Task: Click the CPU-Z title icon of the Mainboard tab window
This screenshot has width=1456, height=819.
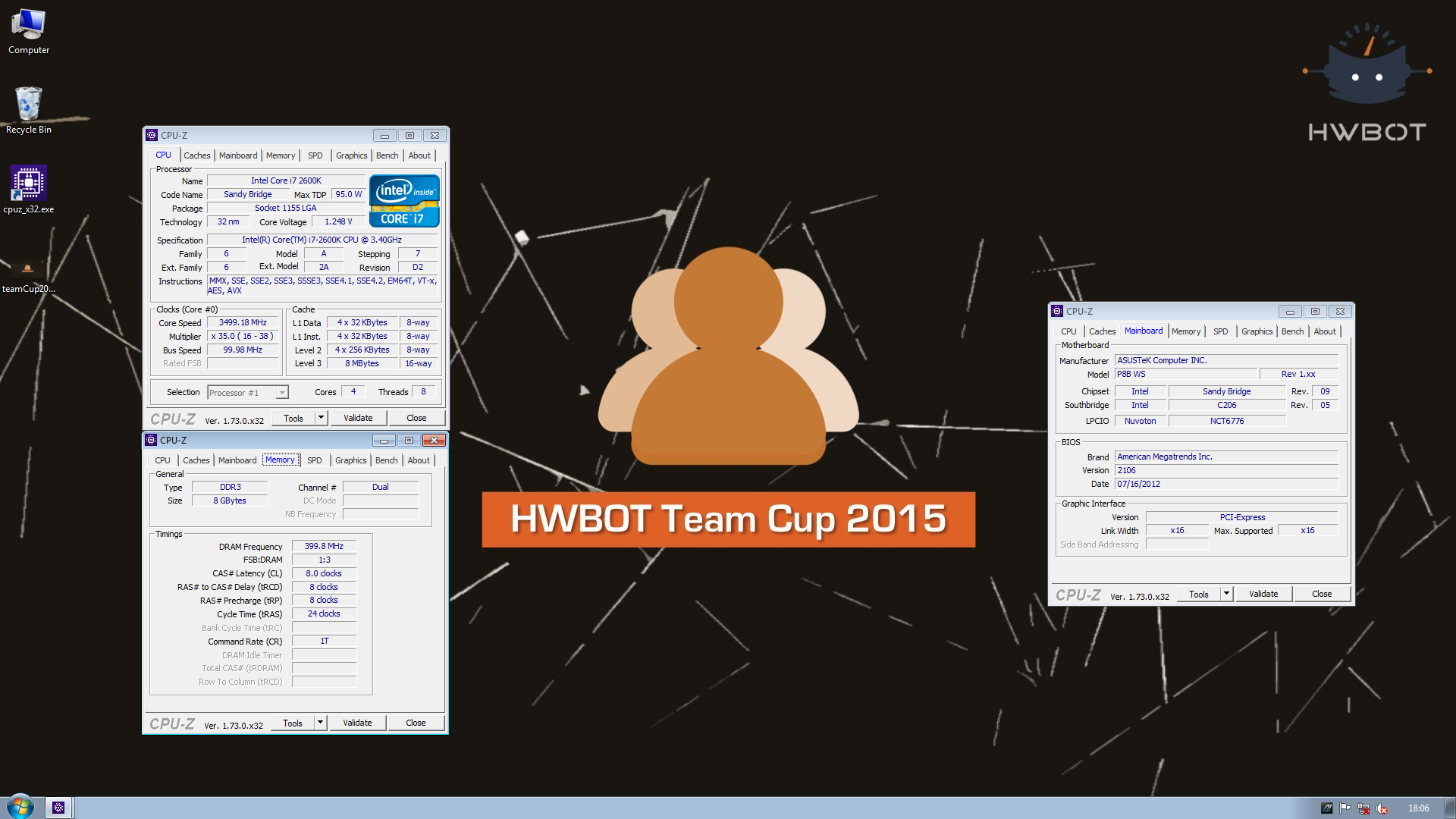Action: (x=1057, y=312)
